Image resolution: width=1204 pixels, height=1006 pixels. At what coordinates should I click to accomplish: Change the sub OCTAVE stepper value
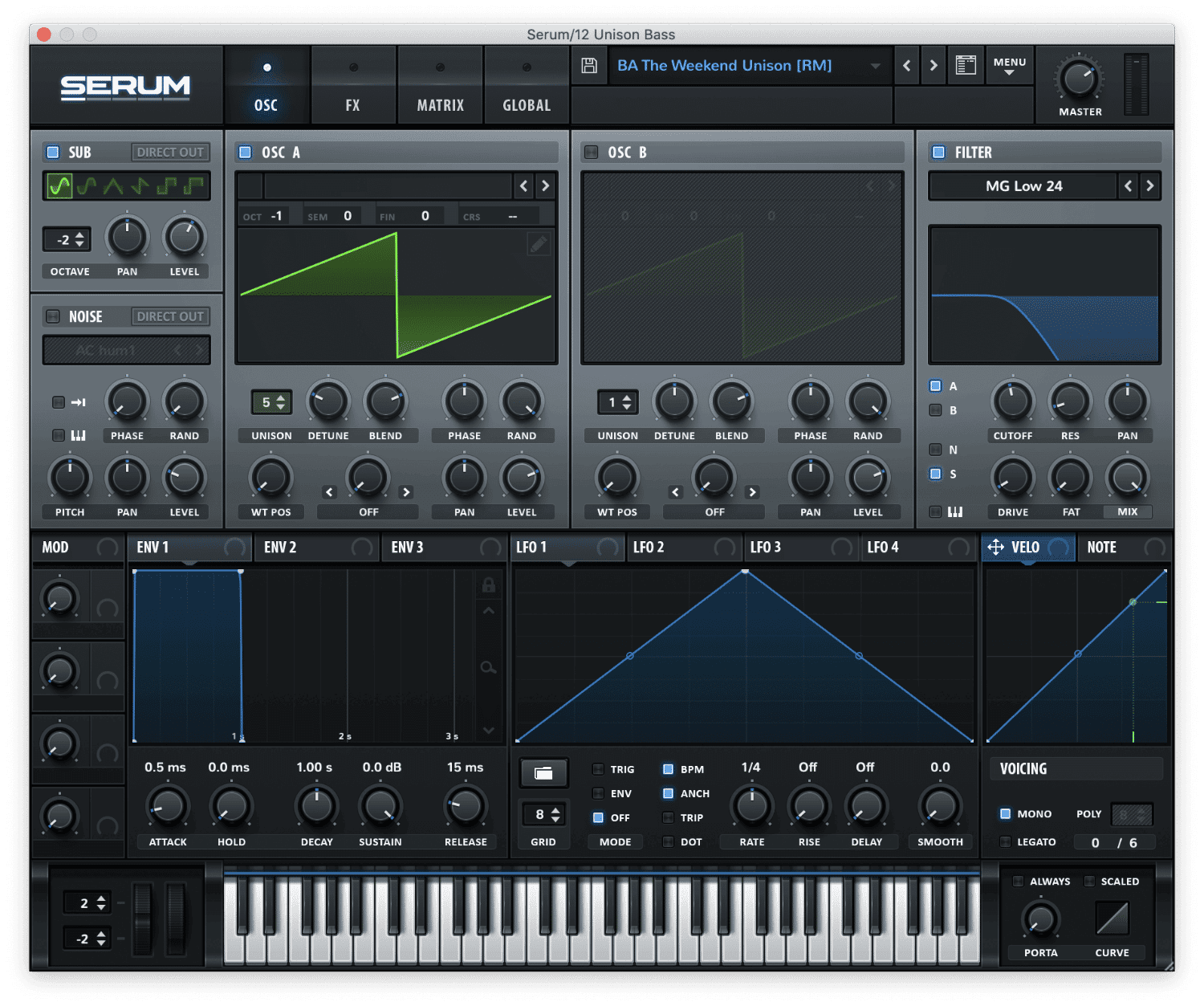tap(67, 239)
